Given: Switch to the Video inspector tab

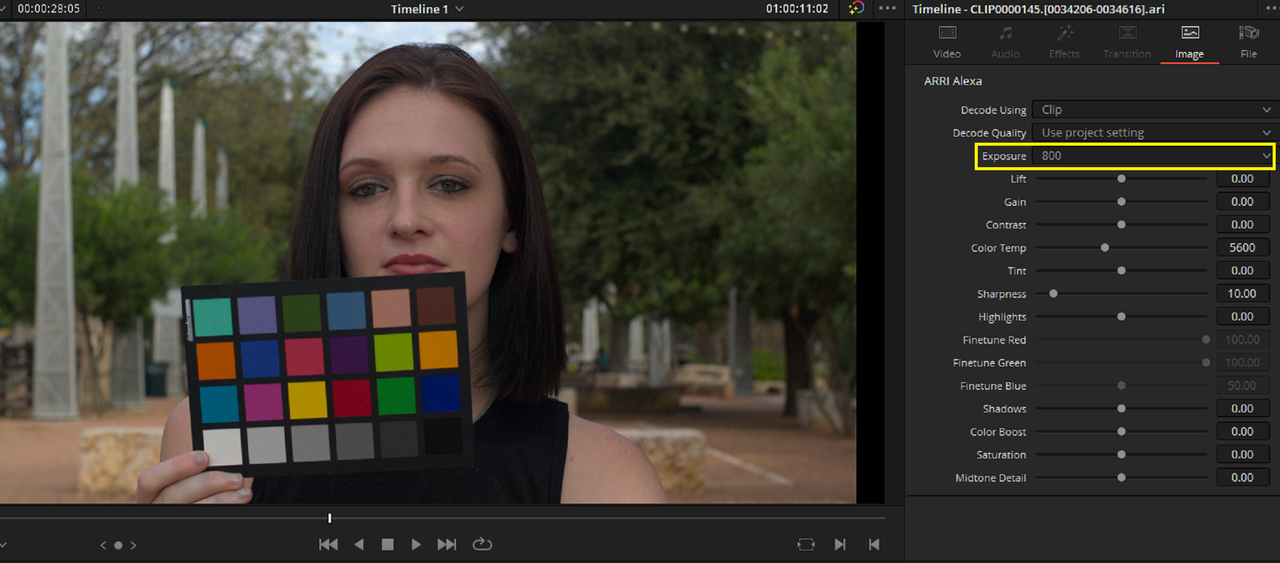Looking at the screenshot, I should [x=947, y=43].
